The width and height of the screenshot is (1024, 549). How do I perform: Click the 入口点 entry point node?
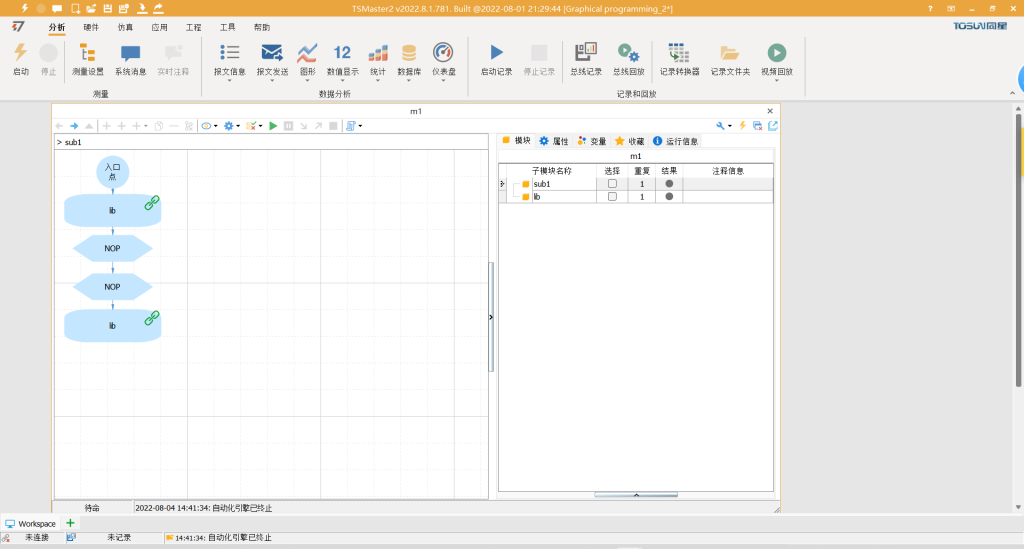click(x=112, y=172)
